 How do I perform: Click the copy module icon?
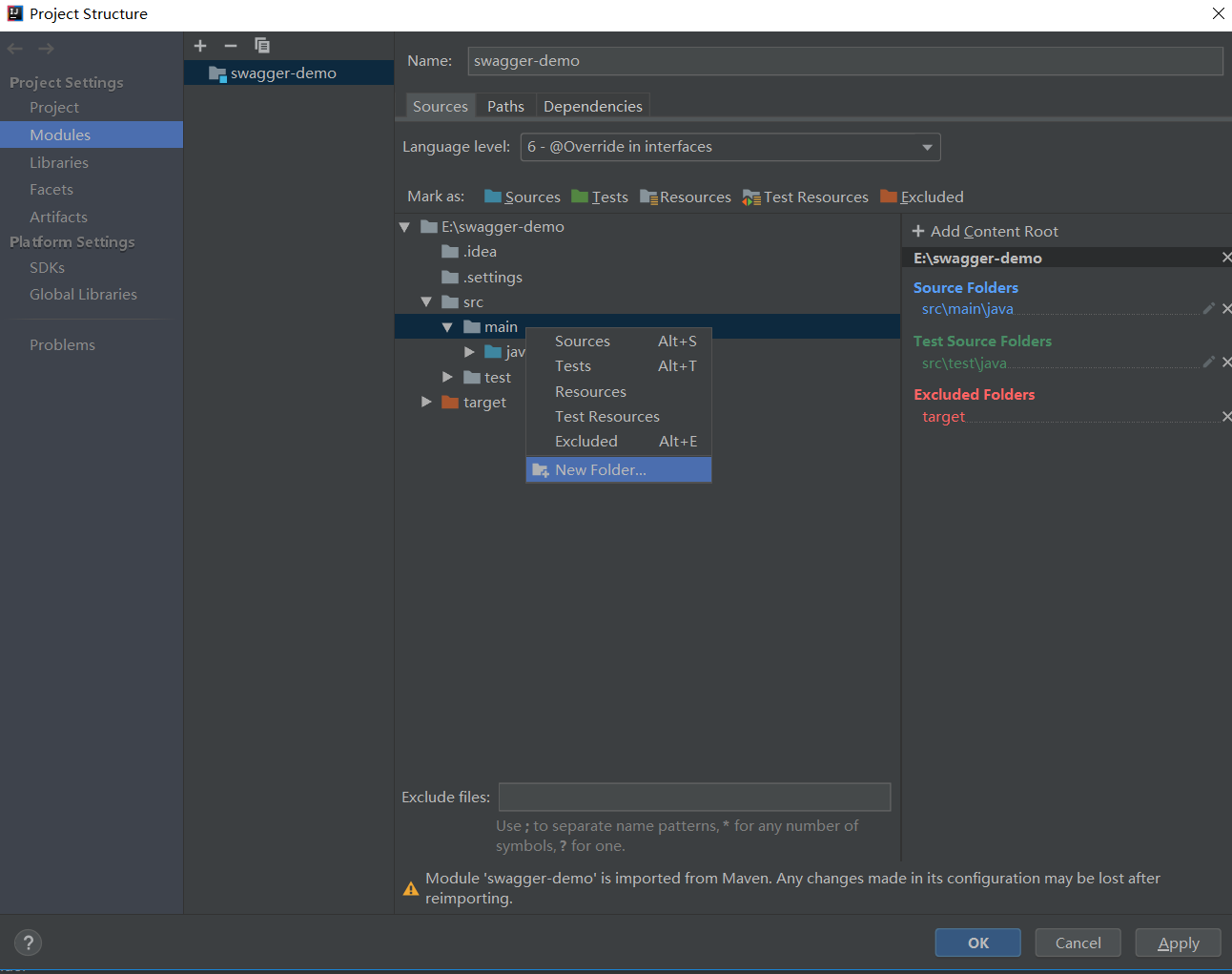click(261, 45)
